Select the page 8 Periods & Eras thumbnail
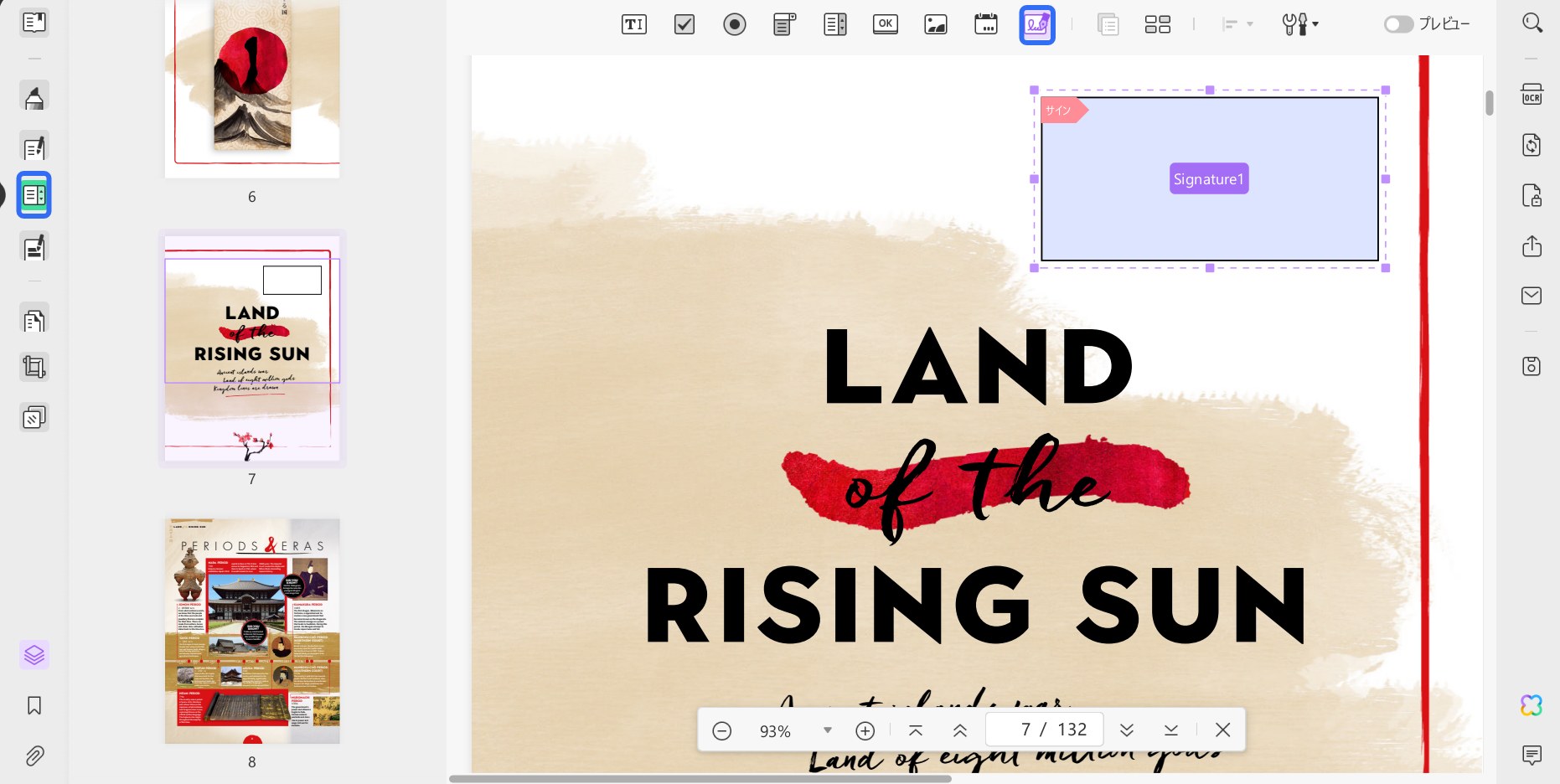Image resolution: width=1560 pixels, height=784 pixels. tap(252, 632)
